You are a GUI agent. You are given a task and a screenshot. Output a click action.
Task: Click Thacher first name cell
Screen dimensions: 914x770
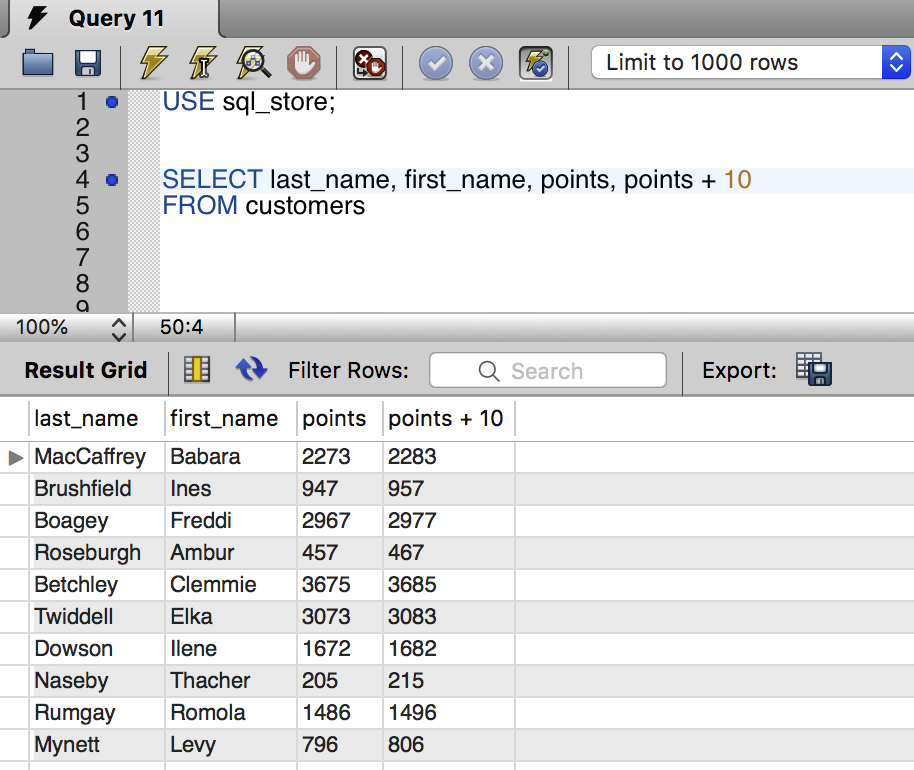pos(231,681)
